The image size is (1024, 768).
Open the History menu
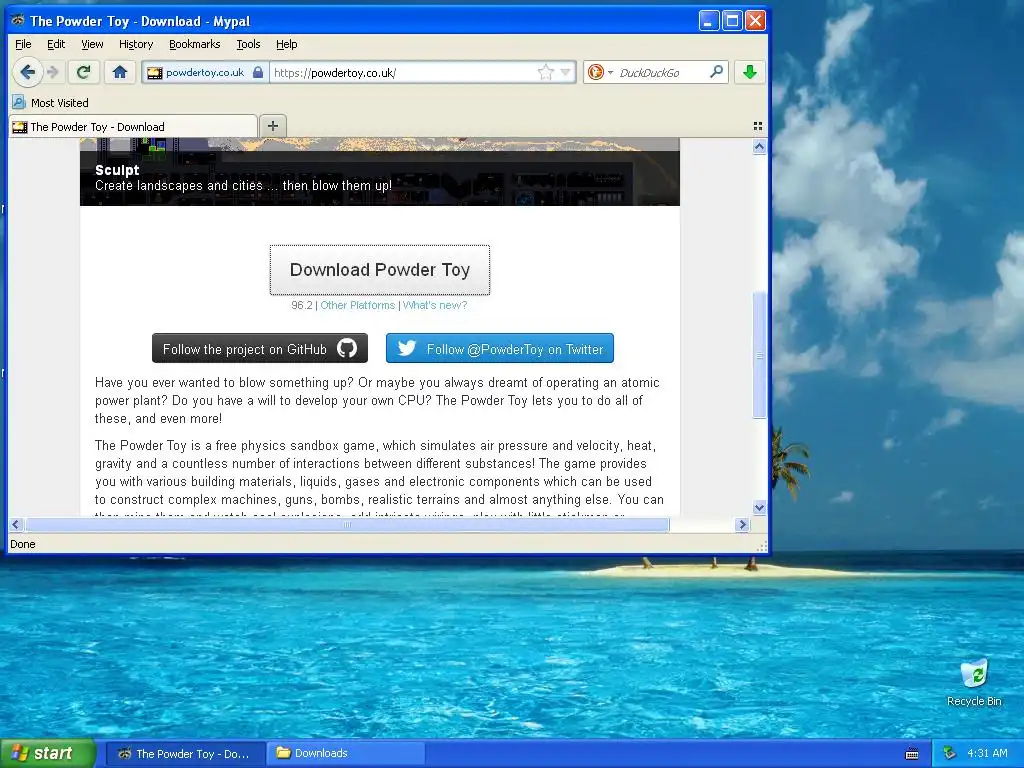pos(136,44)
